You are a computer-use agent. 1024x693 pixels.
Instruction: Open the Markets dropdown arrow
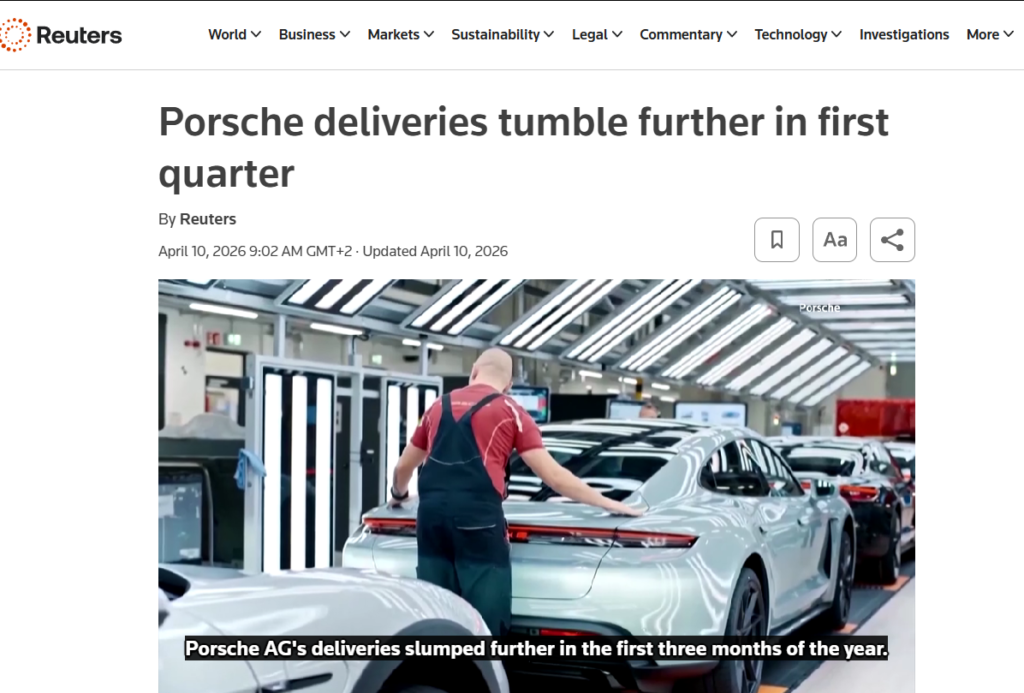(428, 35)
